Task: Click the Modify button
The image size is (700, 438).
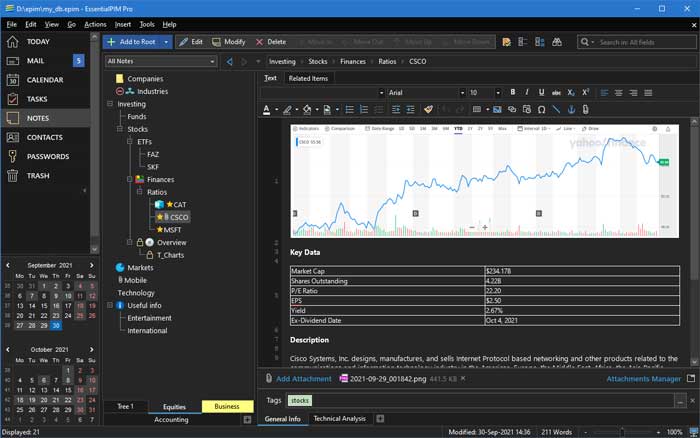Action: pyautogui.click(x=229, y=42)
